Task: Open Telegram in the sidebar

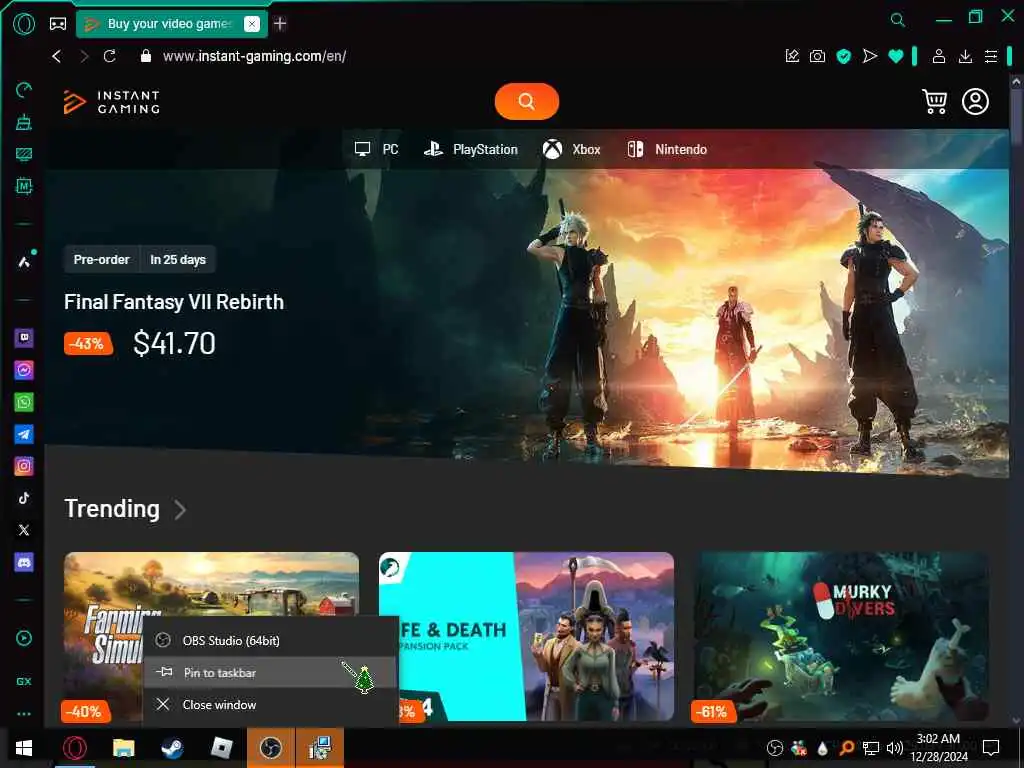Action: point(24,434)
